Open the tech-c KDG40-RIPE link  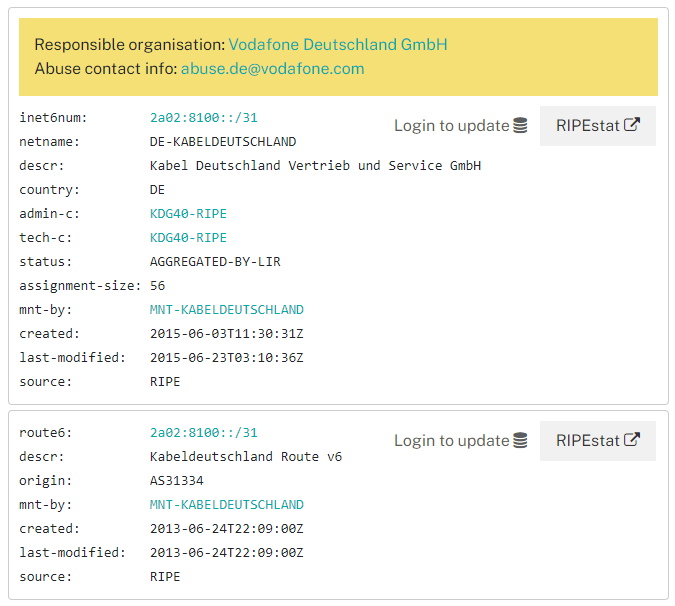188,238
